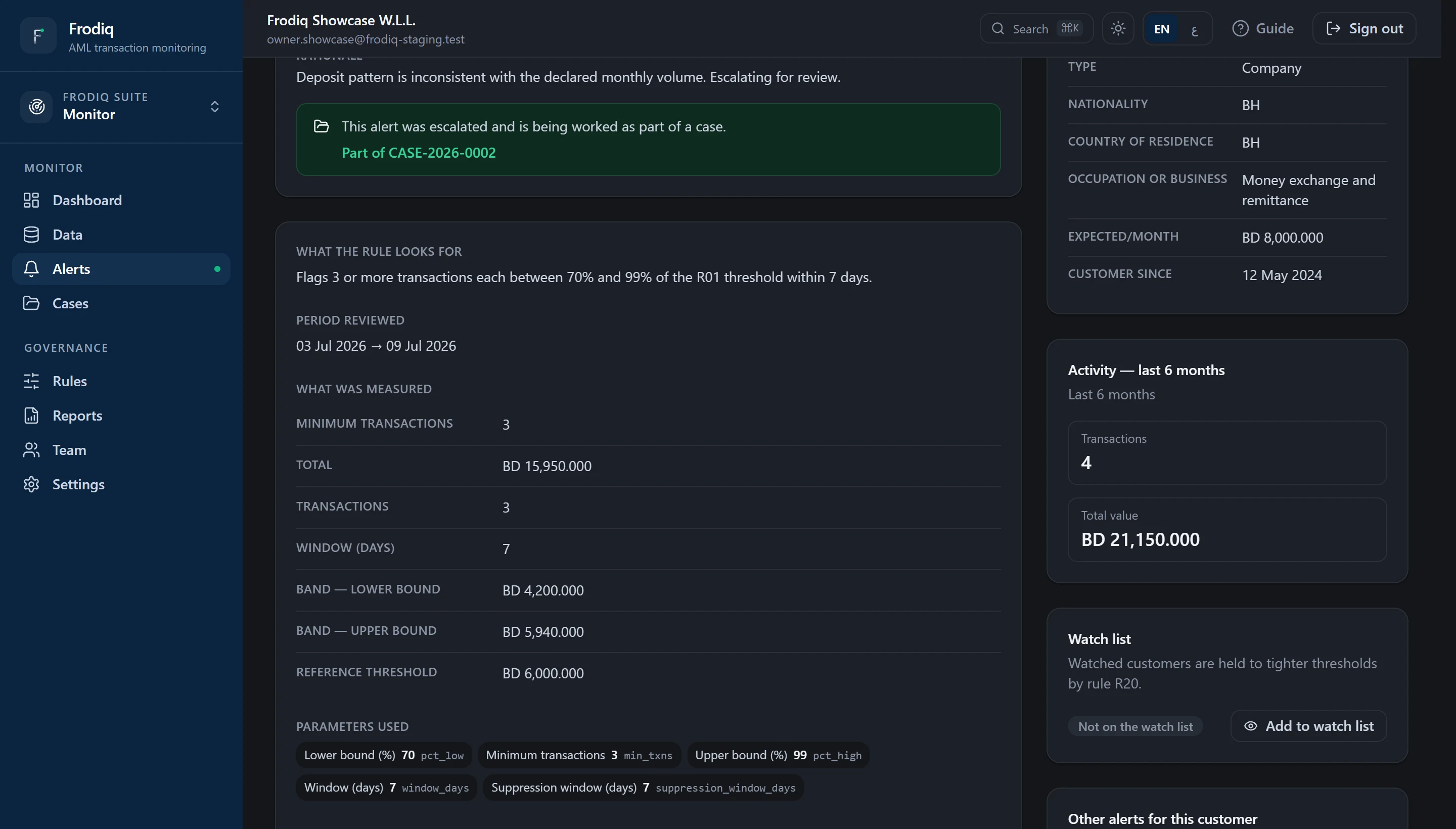Click the Monitor suite radar icon
This screenshot has width=1456, height=829.
click(x=37, y=107)
